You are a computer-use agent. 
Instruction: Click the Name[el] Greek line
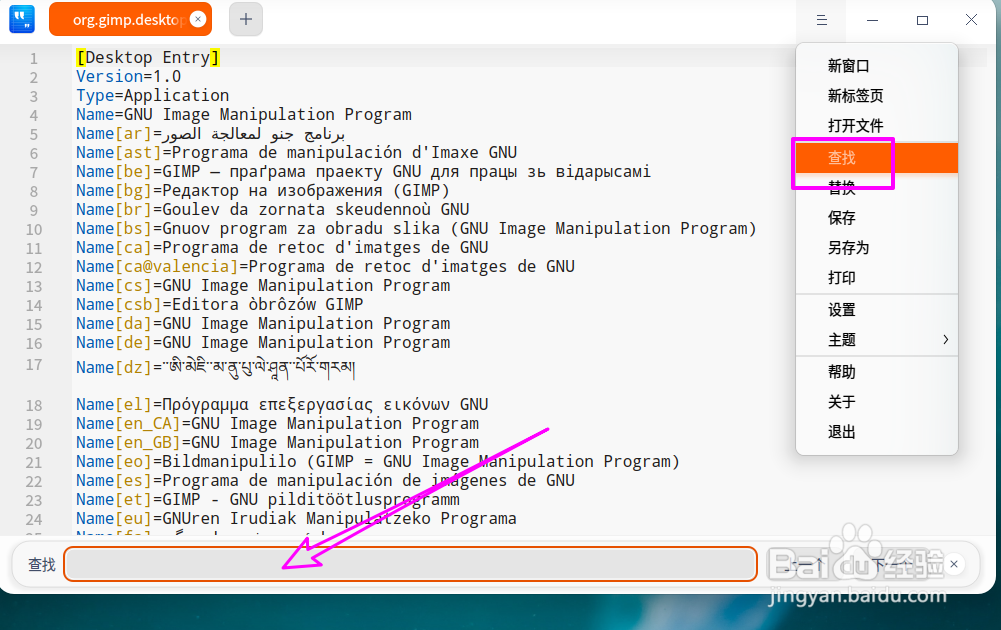tap(282, 405)
